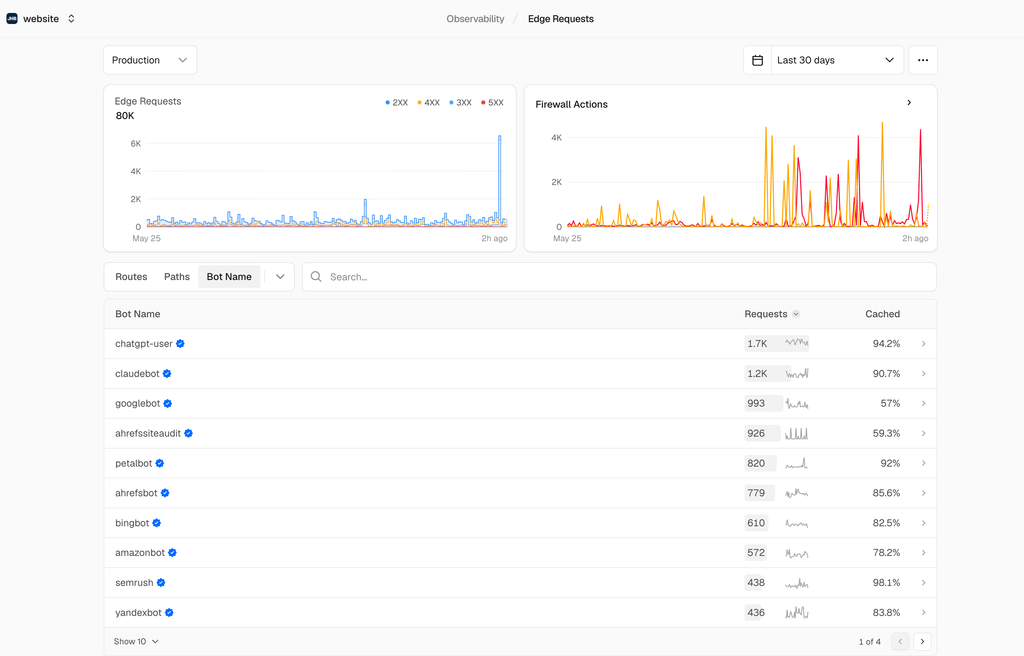Toggle the 5XX legend series

tap(492, 103)
